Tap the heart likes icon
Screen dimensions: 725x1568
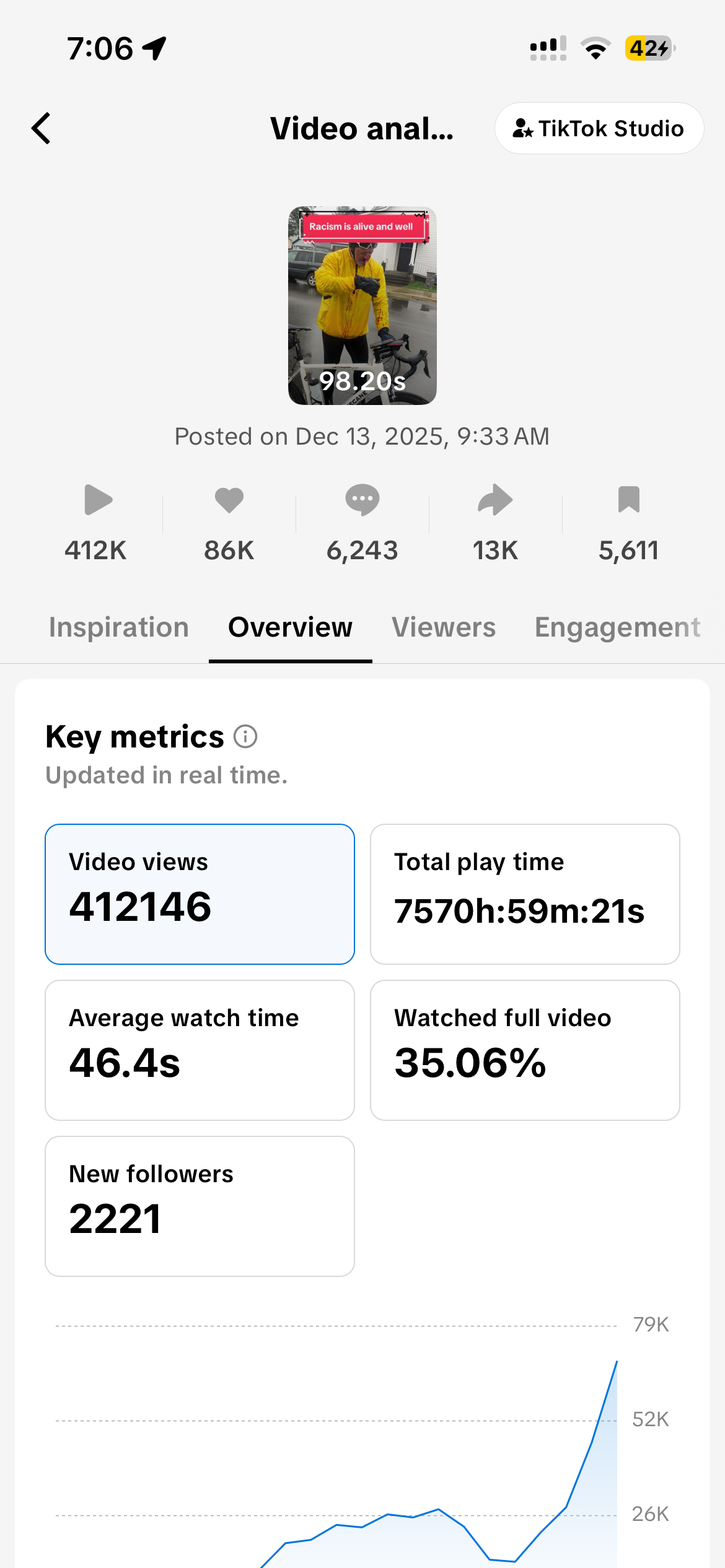[229, 500]
